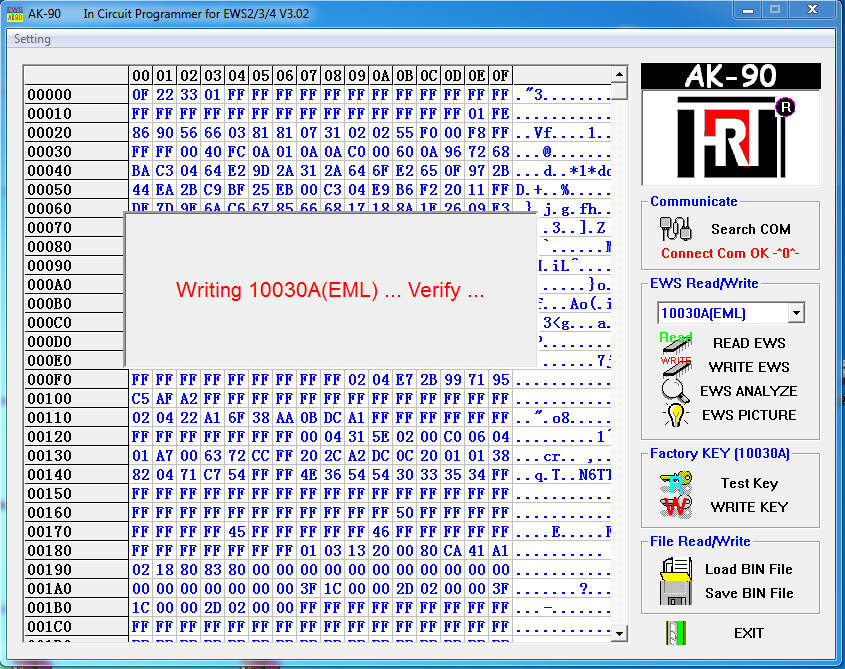Screen dimensions: 845x669
Task: Select address row 00110
Action: [x=76, y=417]
